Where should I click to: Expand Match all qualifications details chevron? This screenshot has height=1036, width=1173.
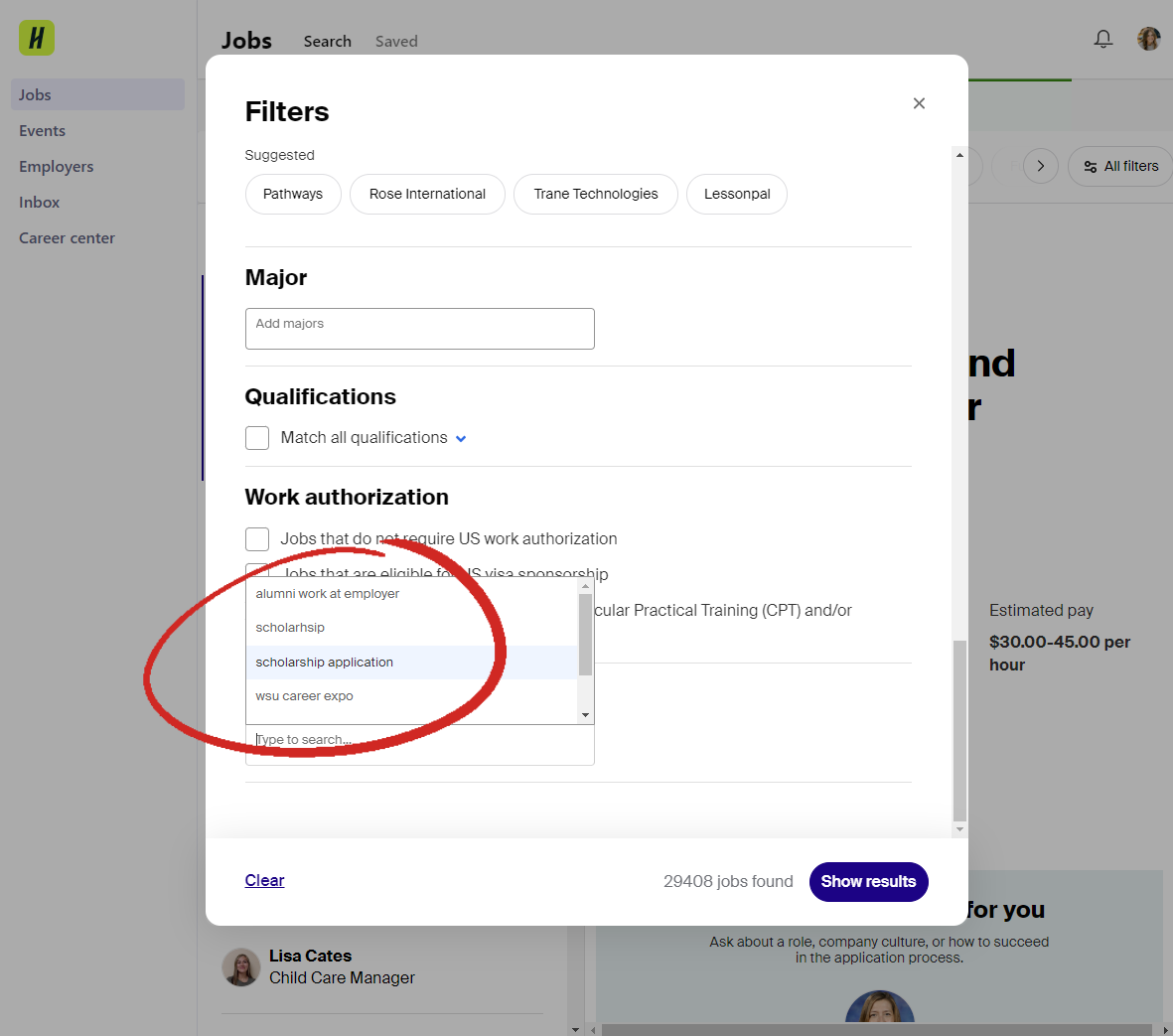[x=461, y=439]
